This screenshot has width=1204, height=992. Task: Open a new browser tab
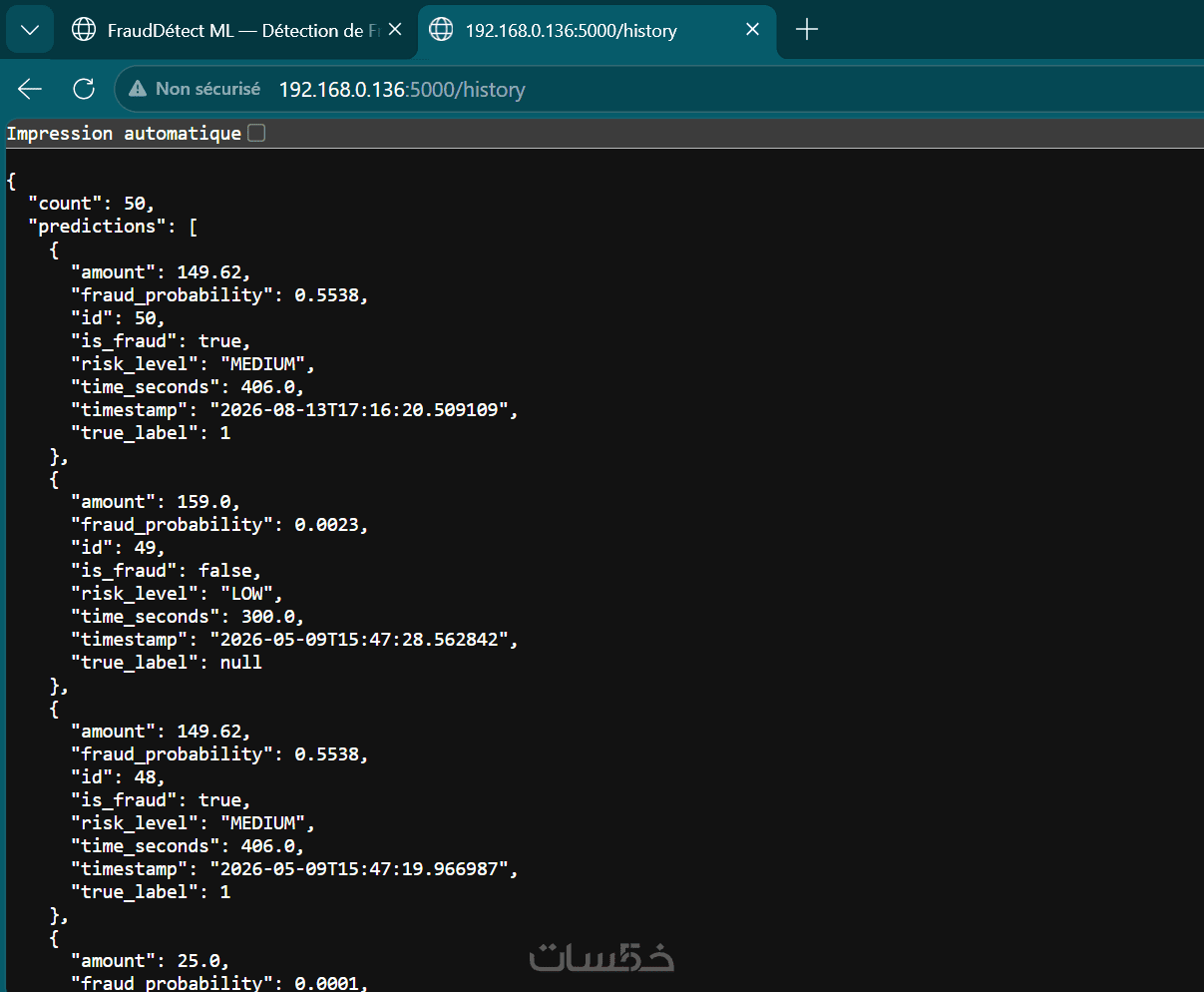[x=807, y=30]
